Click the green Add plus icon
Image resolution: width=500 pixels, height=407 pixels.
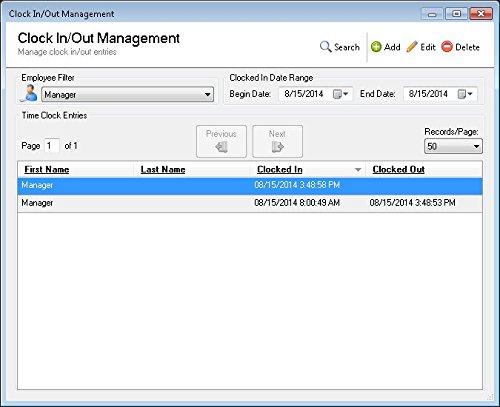pyautogui.click(x=376, y=47)
